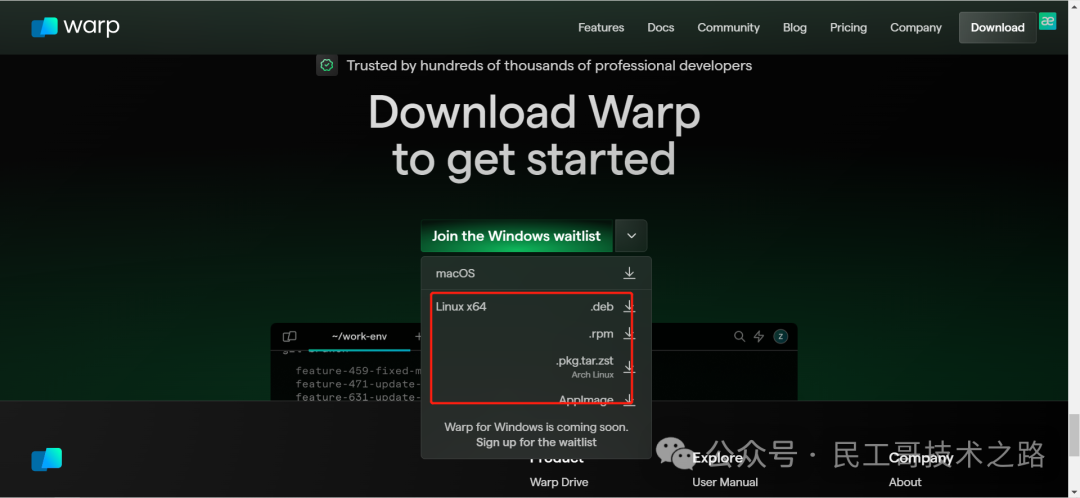
Task: Click the .deb format label
Action: [601, 307]
